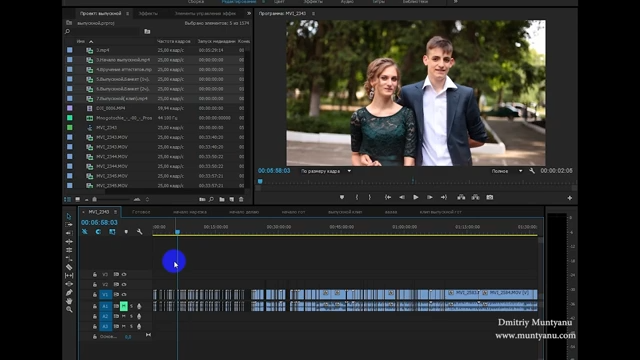Solo audio track A1
This screenshot has width=640, height=360.
click(131, 306)
